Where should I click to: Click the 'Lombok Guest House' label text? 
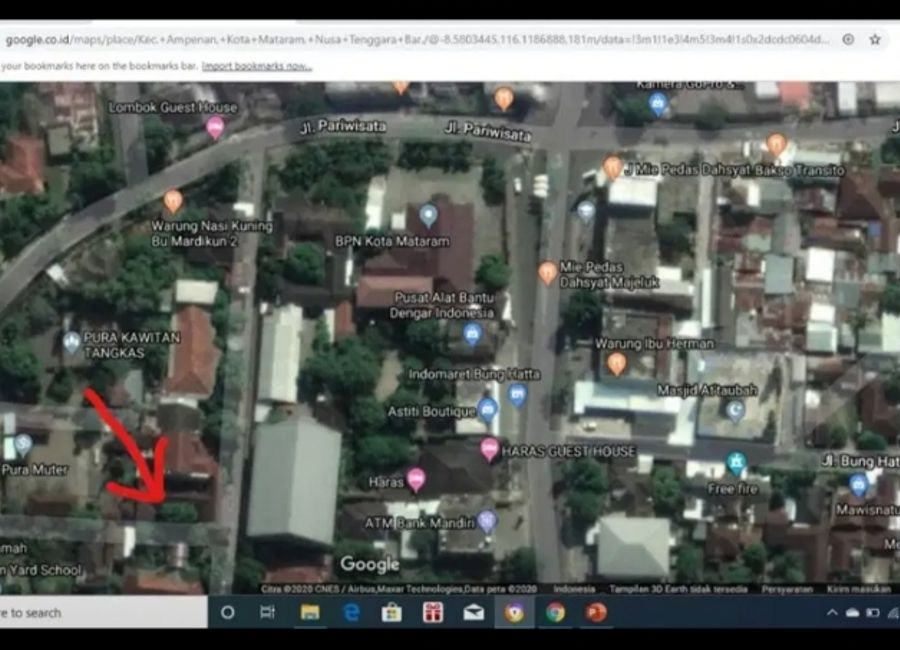tap(173, 107)
